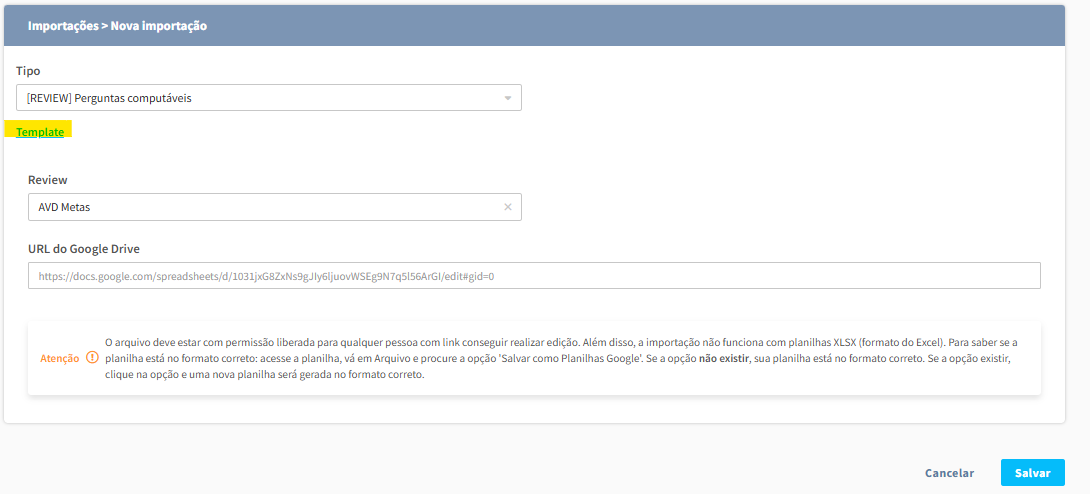1090x494 pixels.
Task: Focus the URL do Google Drive field
Action: click(534, 276)
